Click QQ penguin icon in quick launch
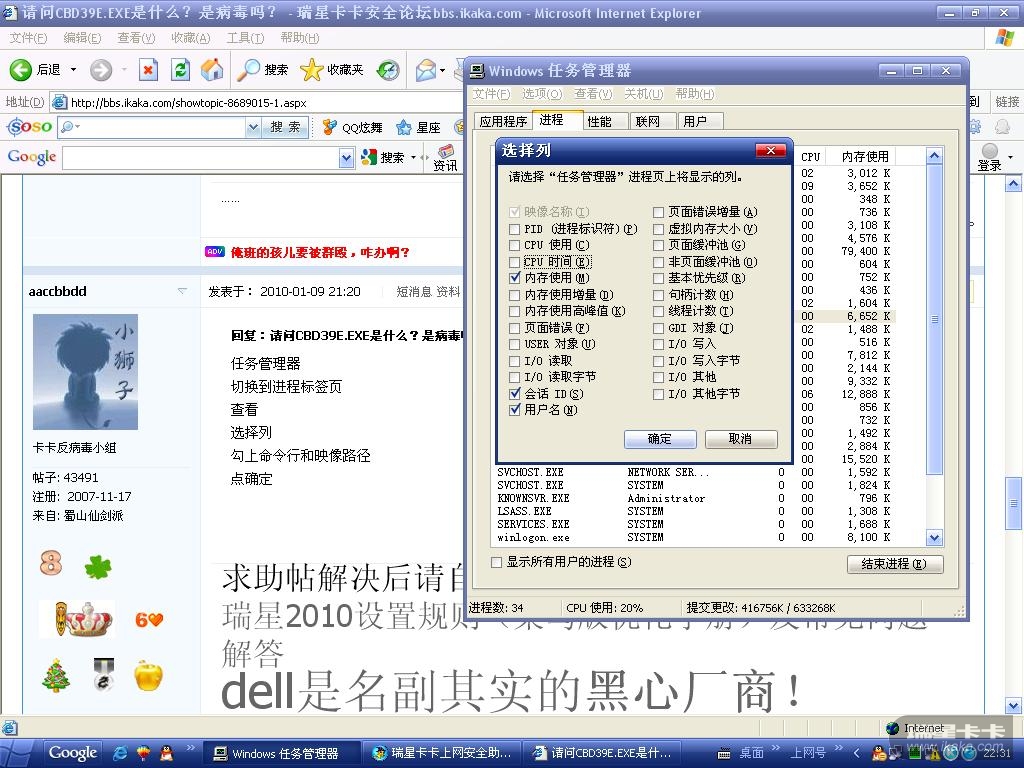The width and height of the screenshot is (1024, 768). [x=167, y=753]
